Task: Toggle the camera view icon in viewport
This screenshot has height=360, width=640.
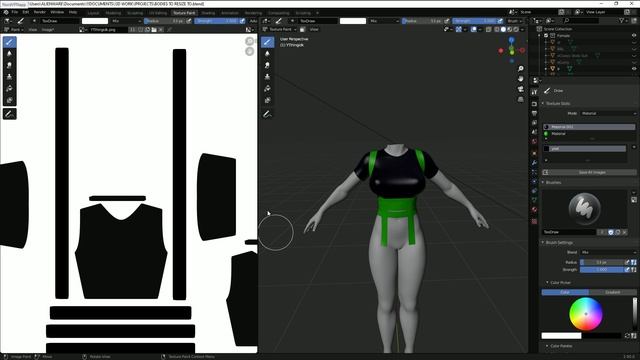Action: coord(520,89)
